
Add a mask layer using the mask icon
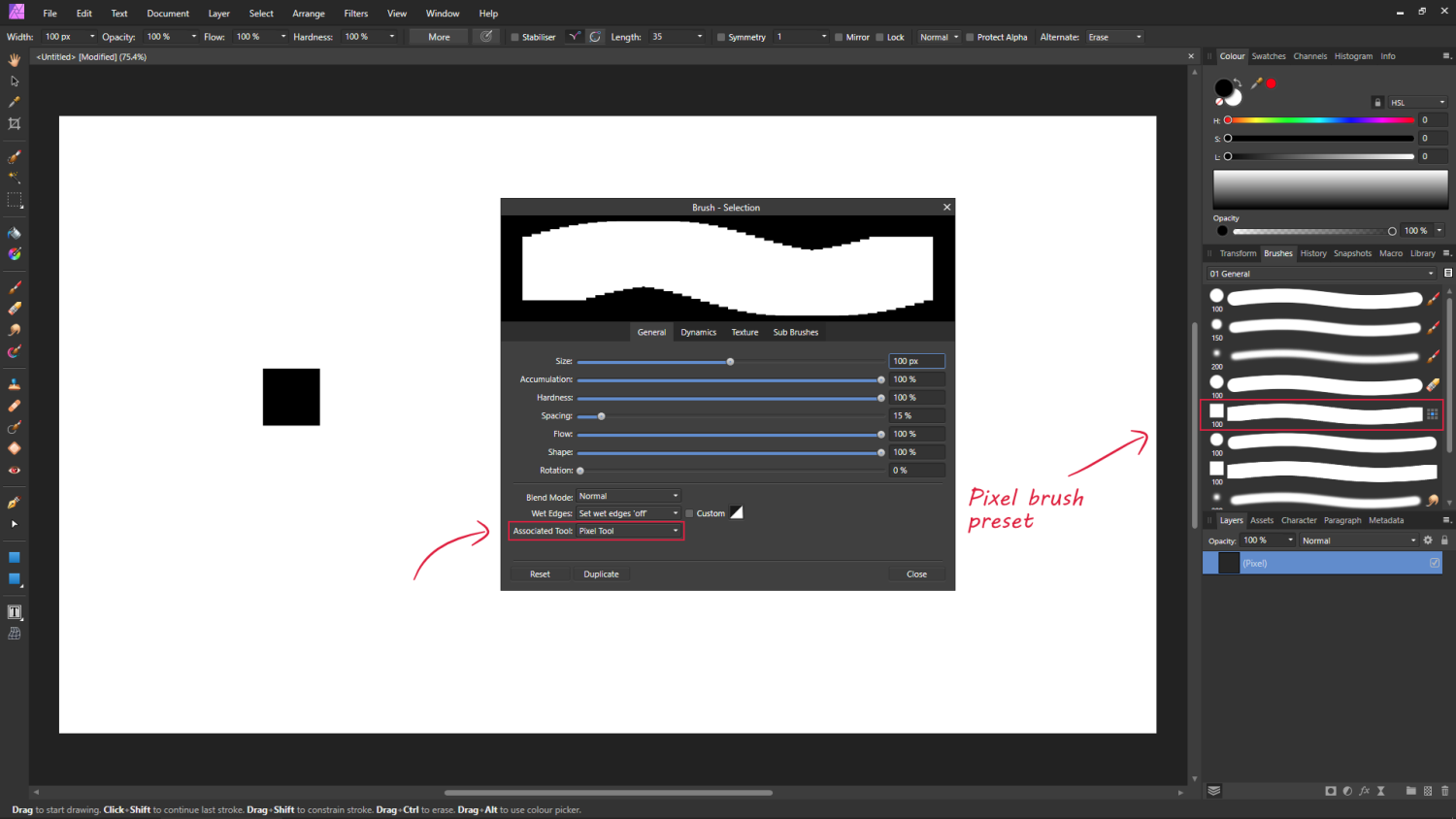pos(1331,791)
